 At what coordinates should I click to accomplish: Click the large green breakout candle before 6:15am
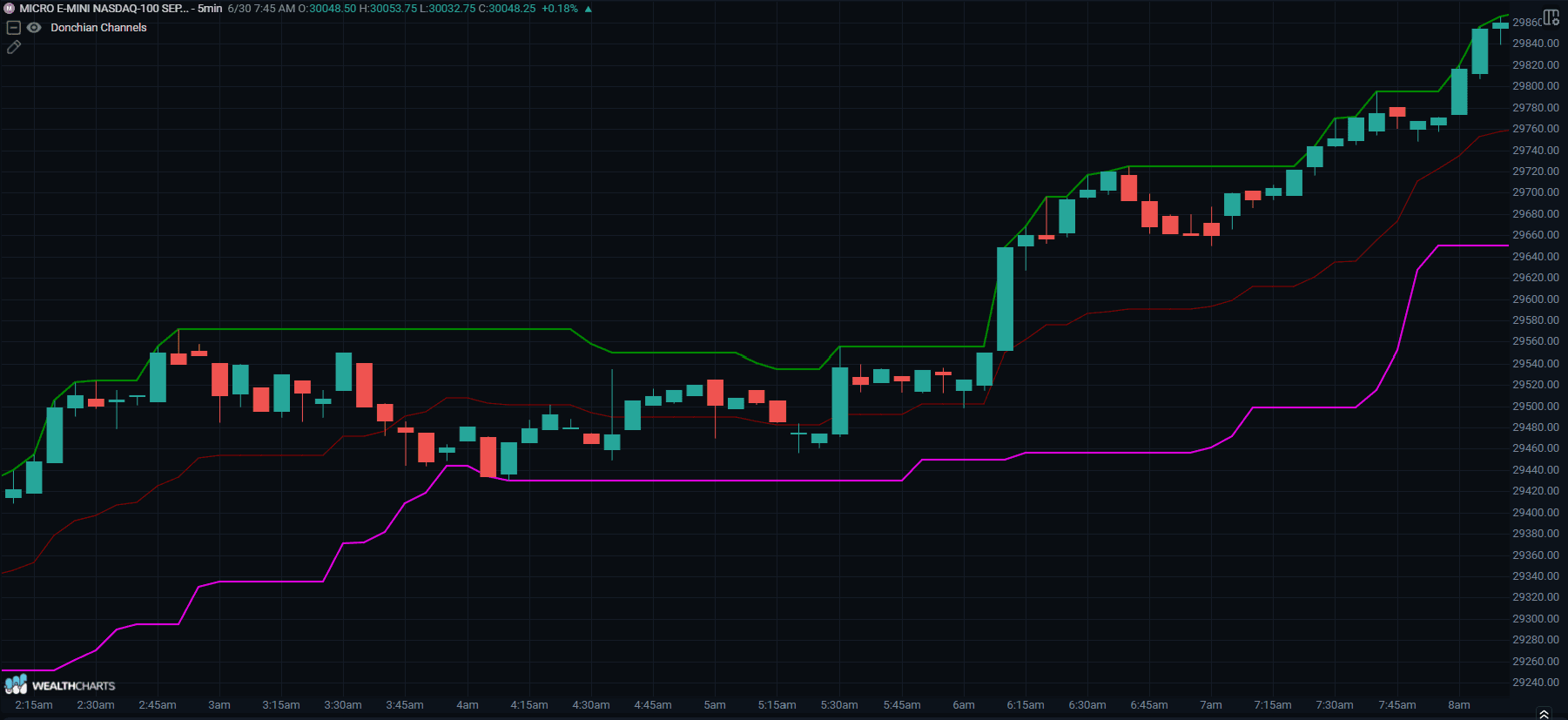click(x=1005, y=299)
